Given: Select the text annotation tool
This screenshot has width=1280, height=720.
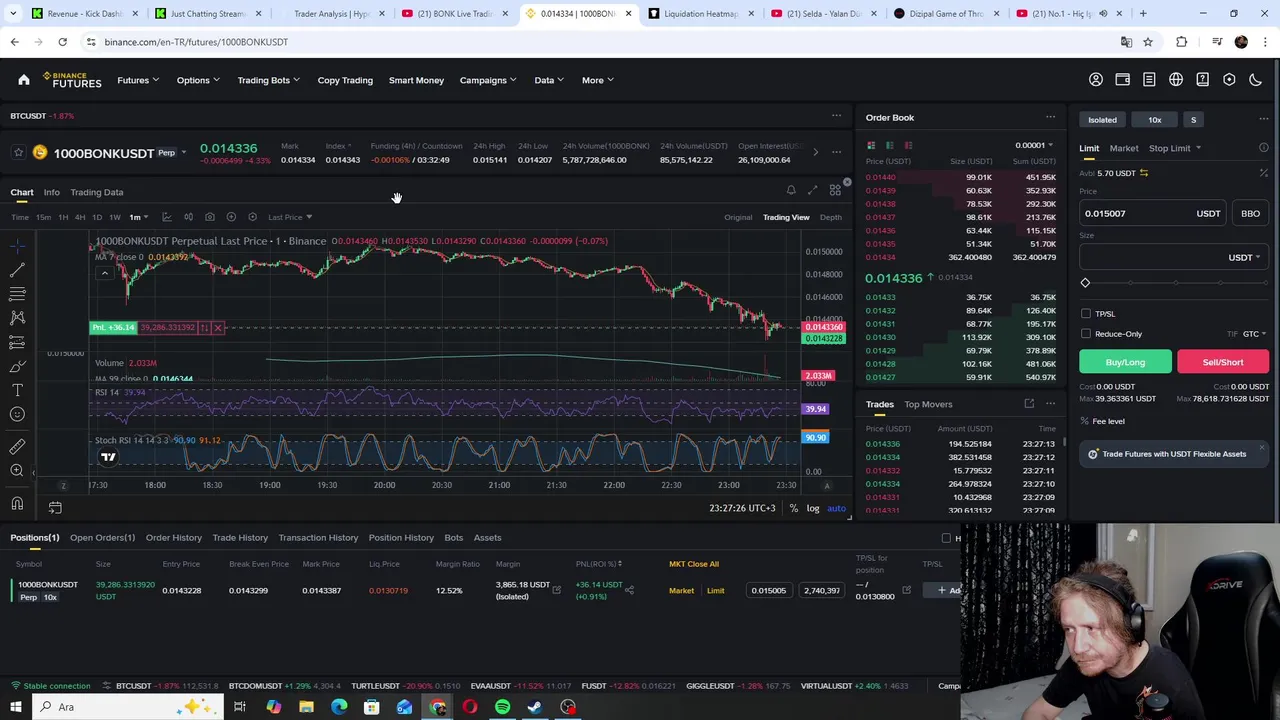Looking at the screenshot, I should click(x=17, y=390).
